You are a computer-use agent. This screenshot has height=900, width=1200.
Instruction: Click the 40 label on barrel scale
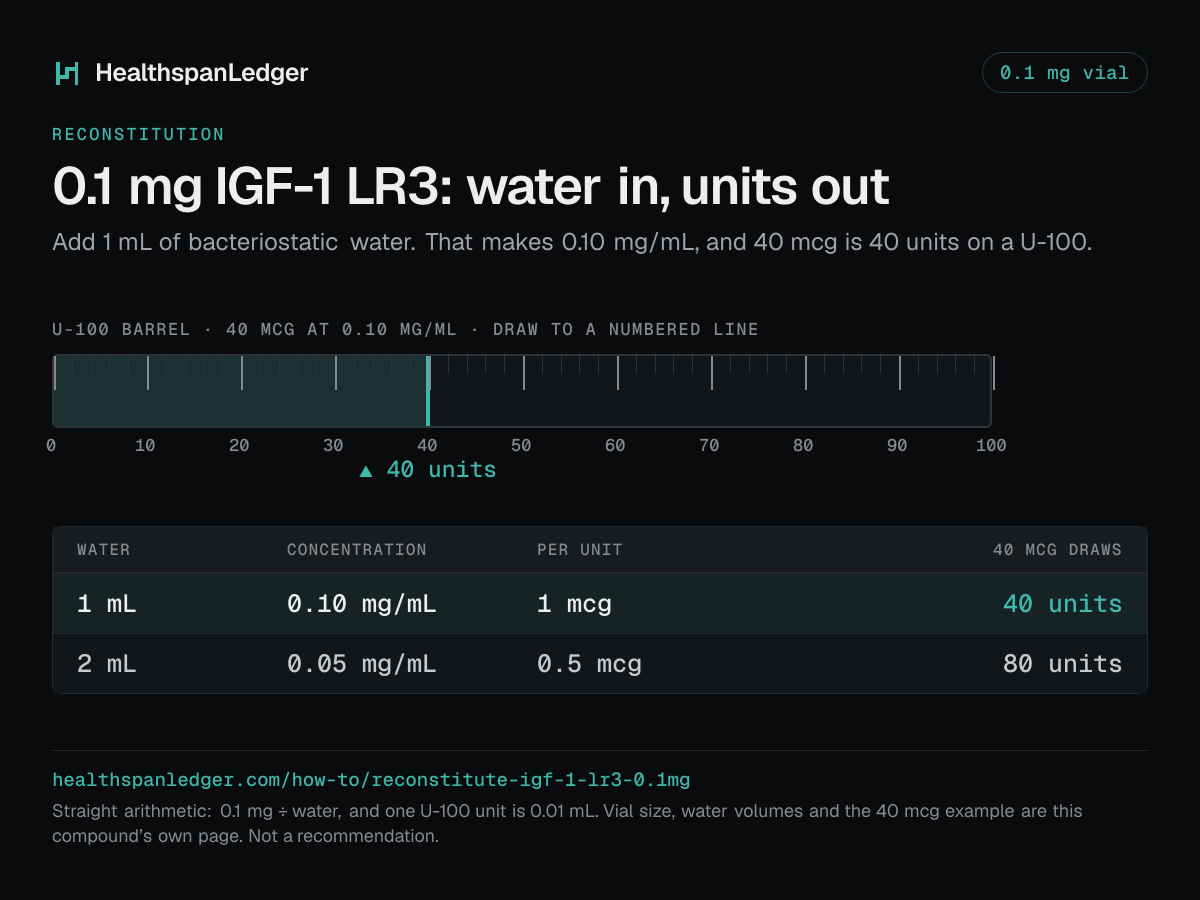pyautogui.click(x=427, y=446)
